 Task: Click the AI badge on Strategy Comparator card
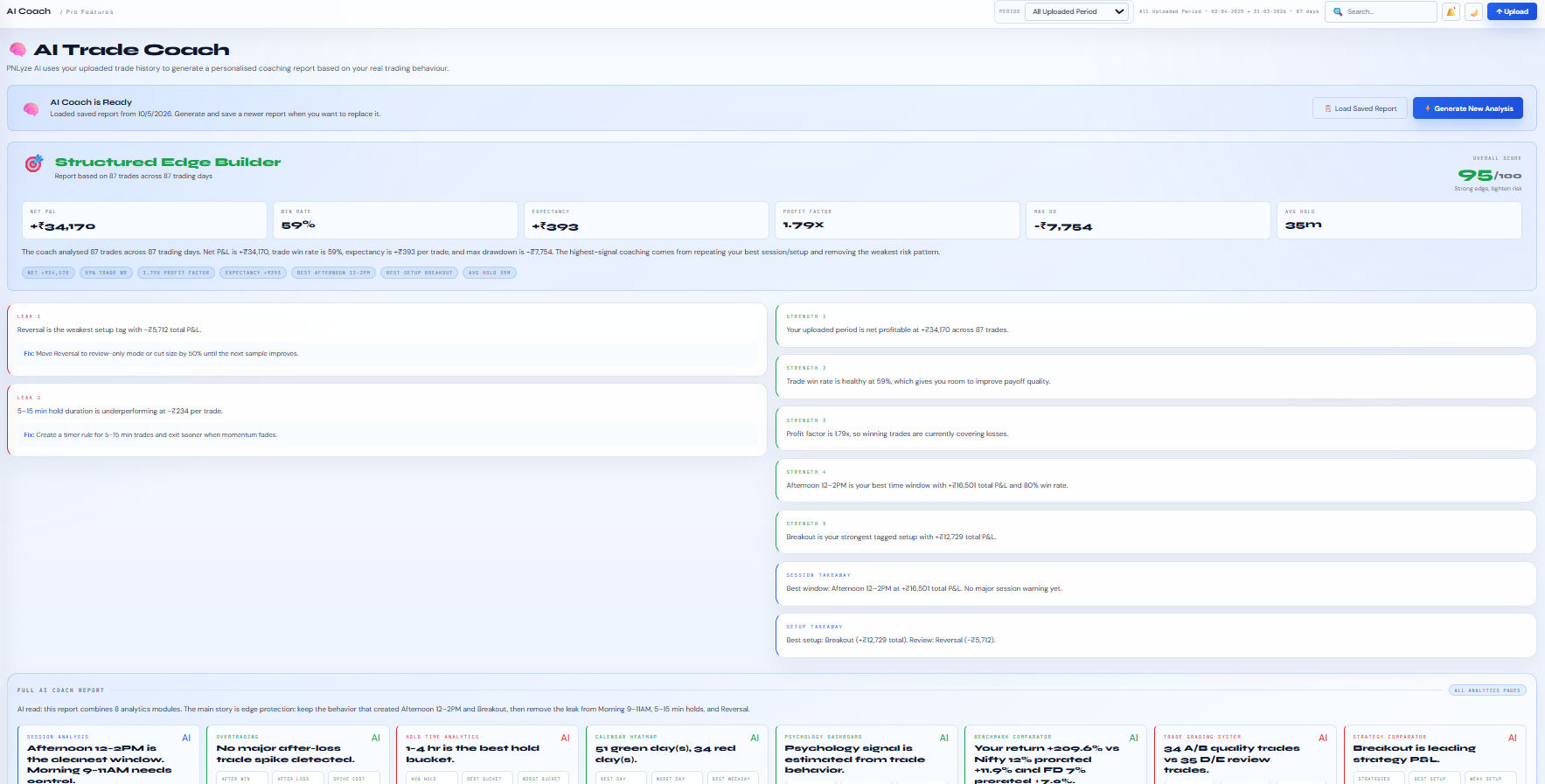point(1513,738)
